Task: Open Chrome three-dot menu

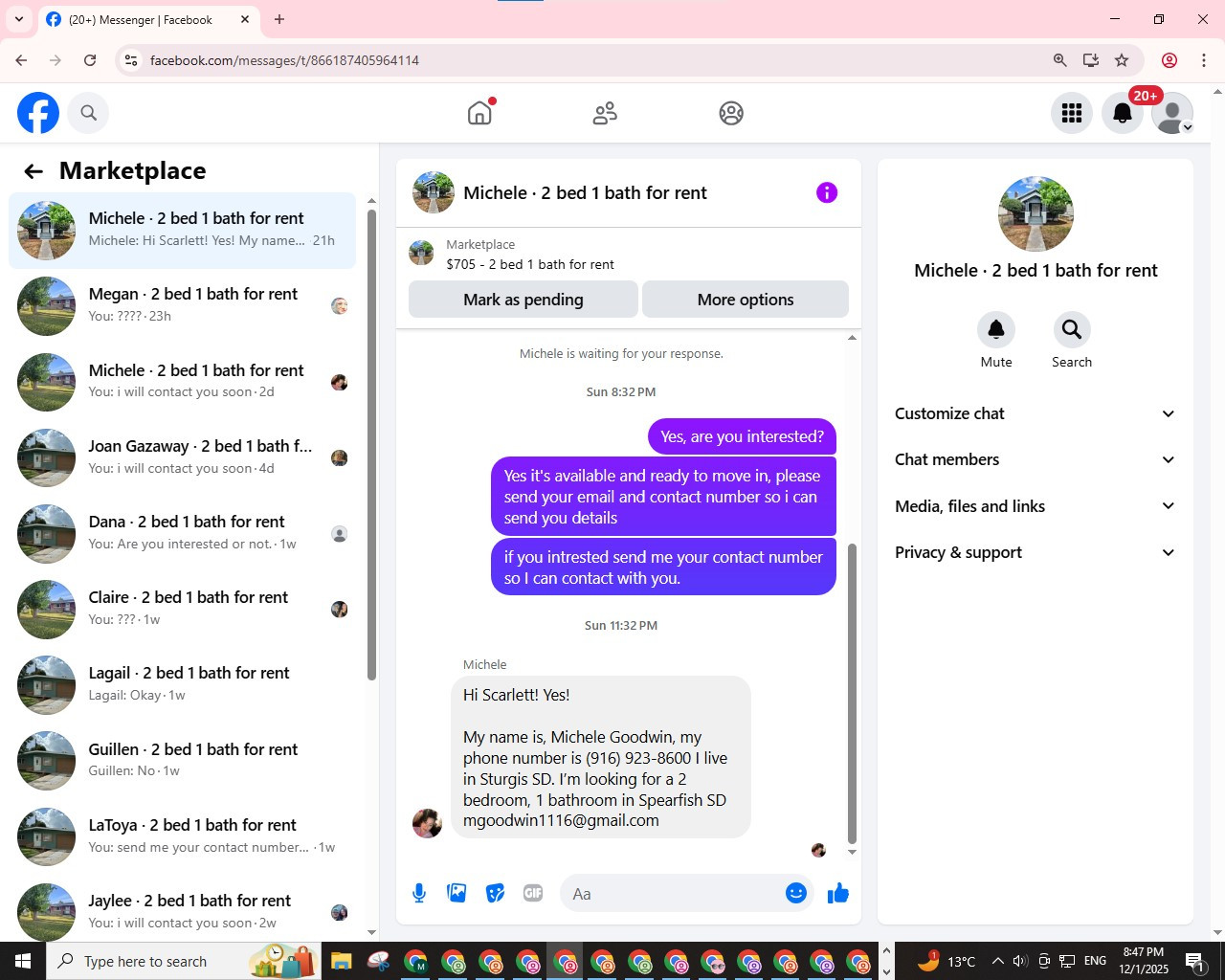Action: coord(1204,60)
